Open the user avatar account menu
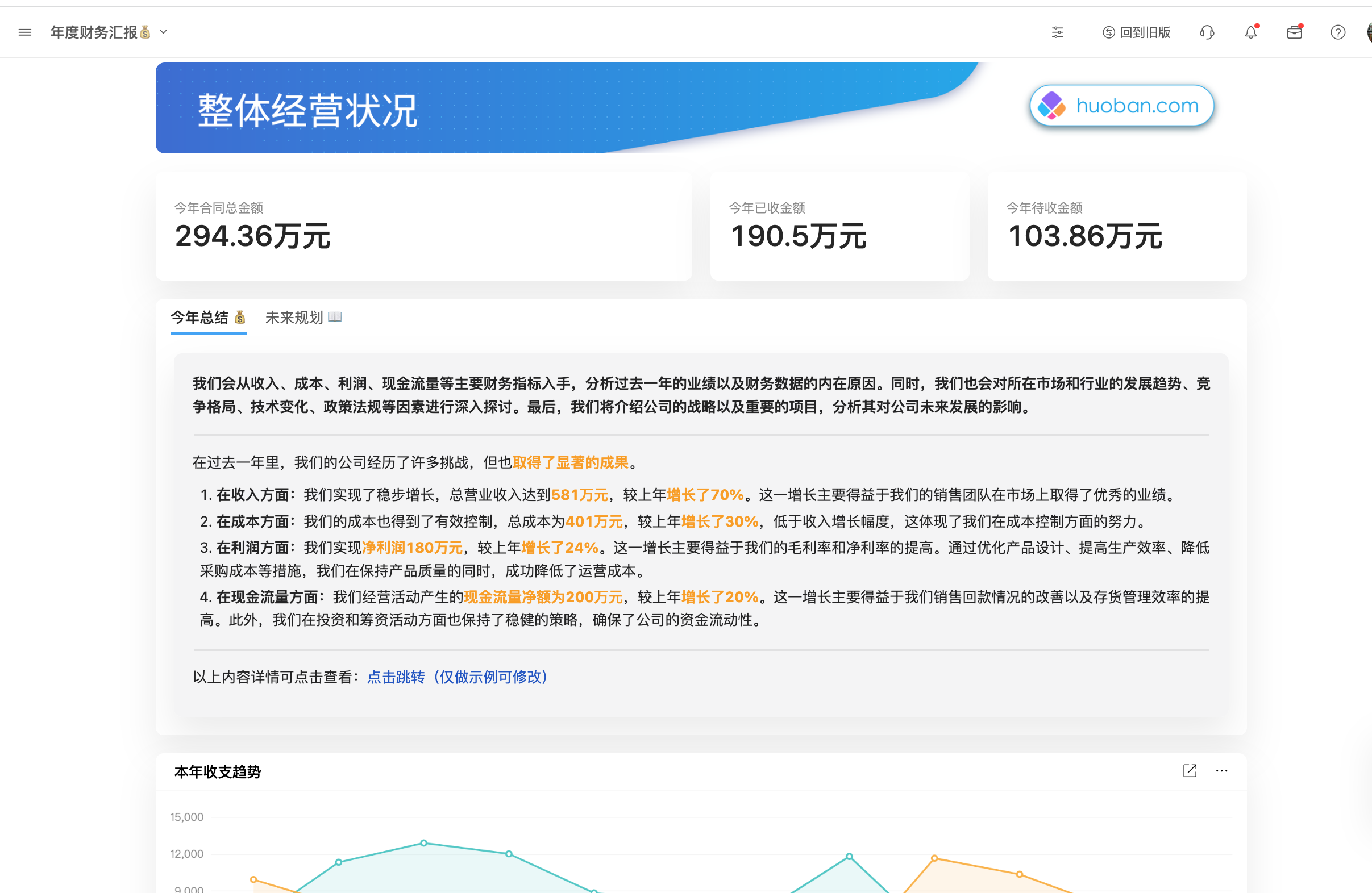The width and height of the screenshot is (1372, 893). [1367, 32]
